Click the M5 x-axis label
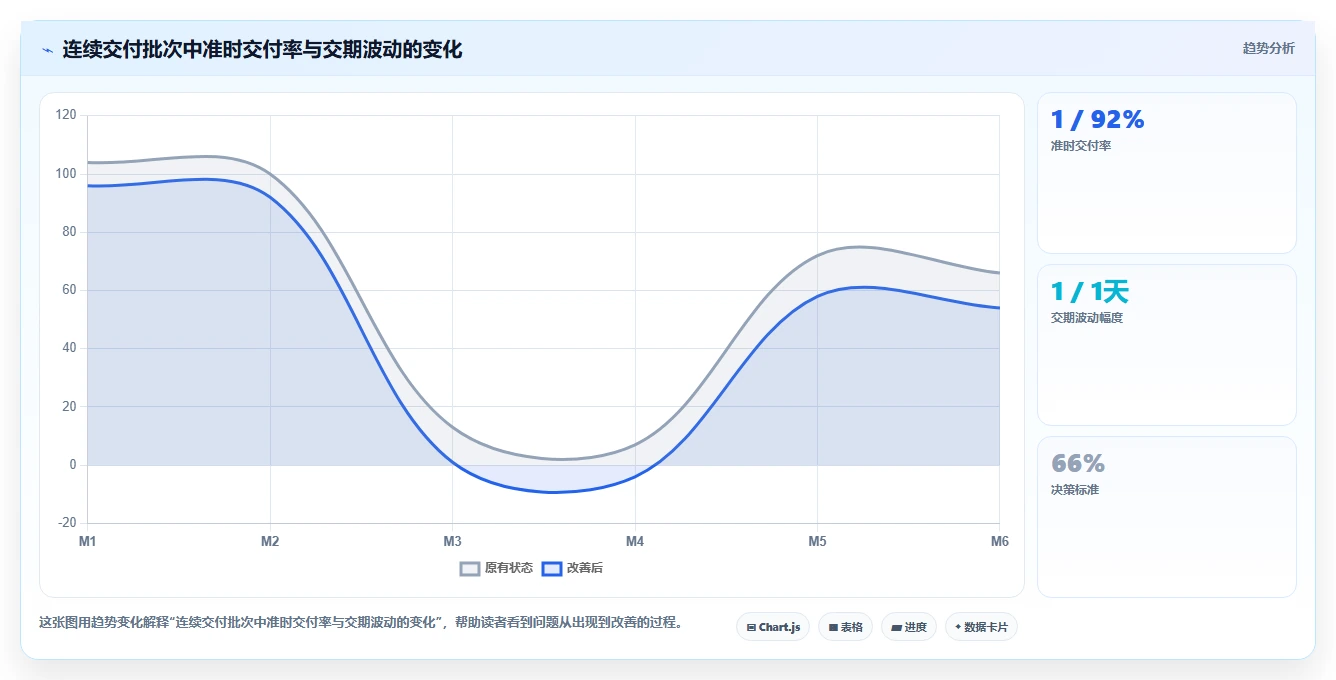Screen dimensions: 1336x680 click(817, 541)
